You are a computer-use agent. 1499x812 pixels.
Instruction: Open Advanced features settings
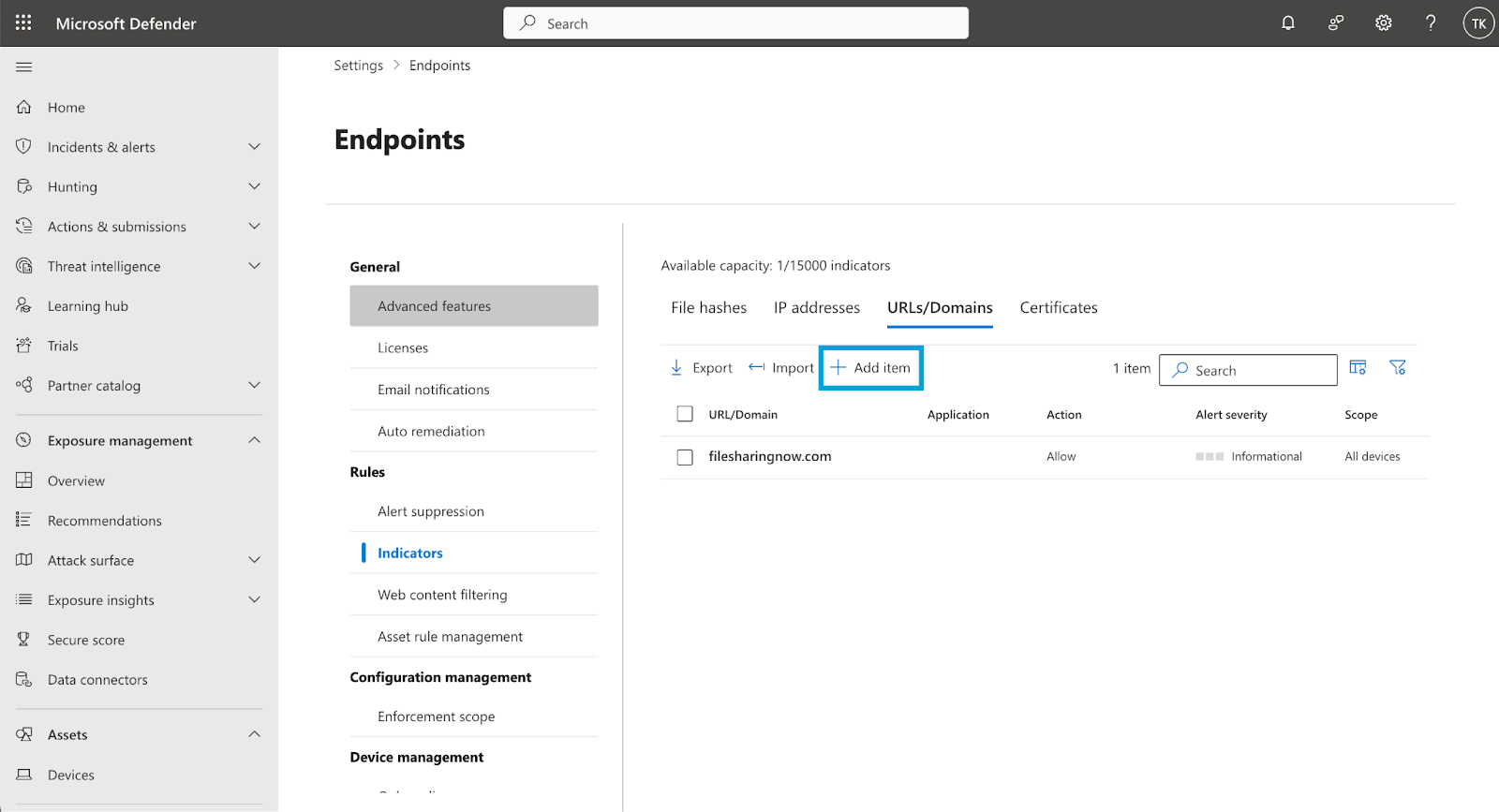pyautogui.click(x=474, y=306)
